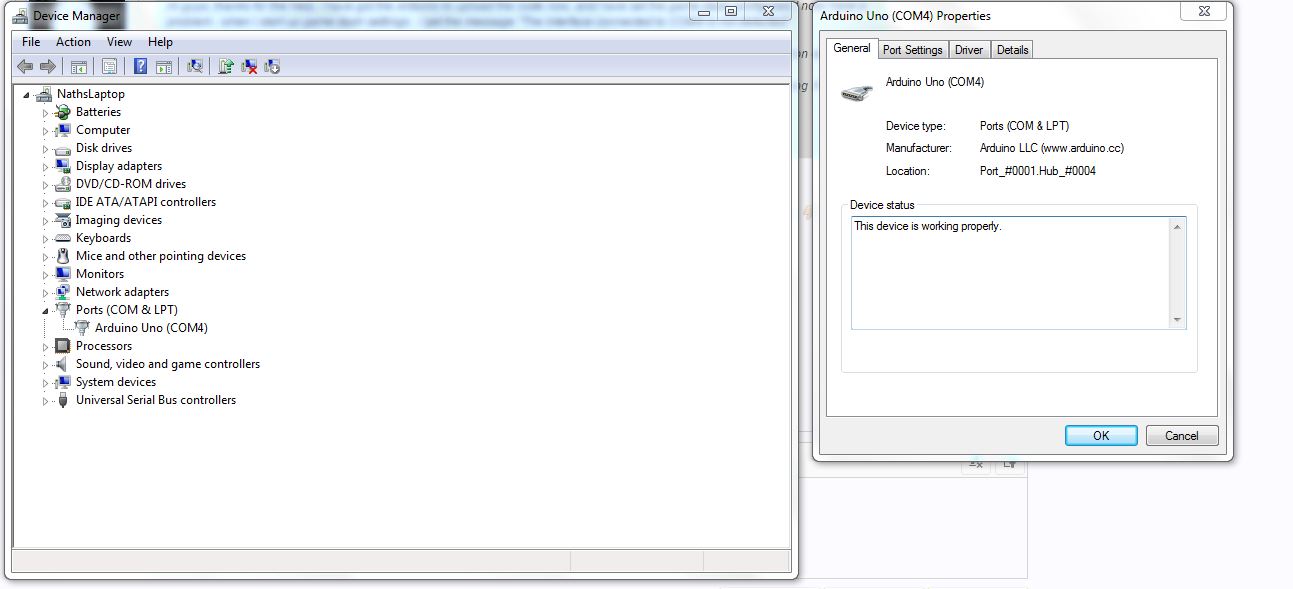Click Cancel in the Properties dialog

coord(1181,435)
